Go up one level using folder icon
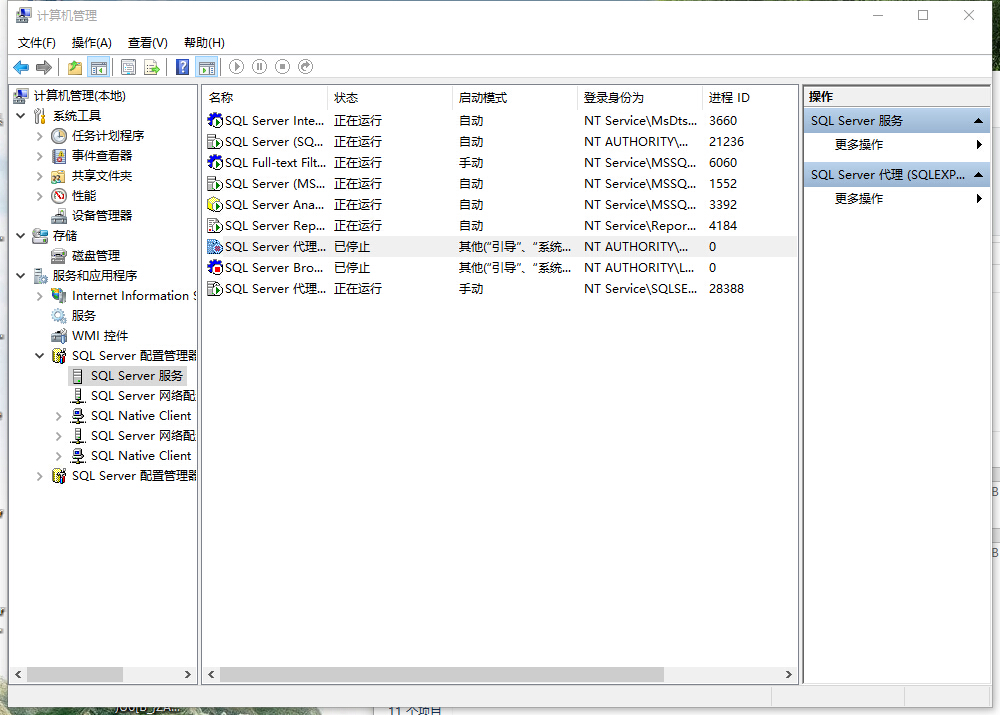Image resolution: width=1000 pixels, height=715 pixels. pyautogui.click(x=75, y=67)
